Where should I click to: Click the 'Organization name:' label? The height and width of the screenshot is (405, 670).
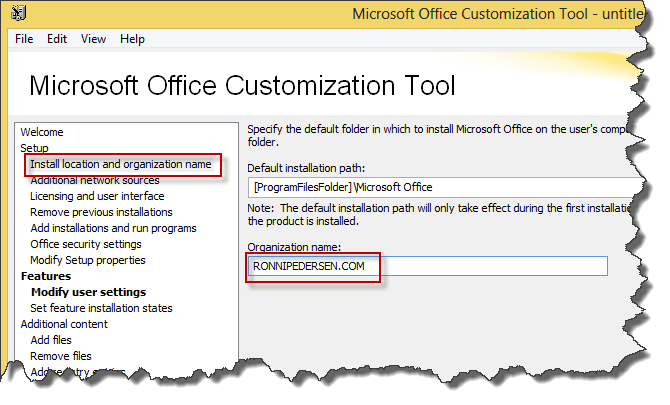pos(294,247)
